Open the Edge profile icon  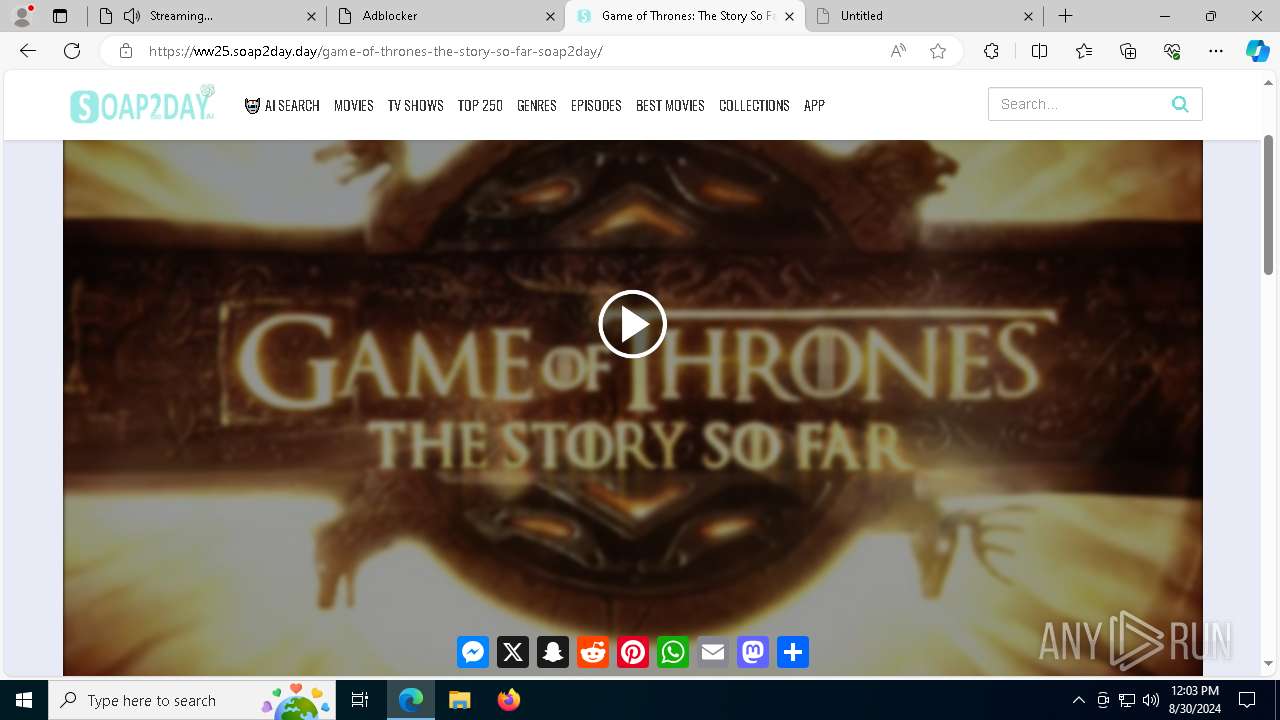22,16
